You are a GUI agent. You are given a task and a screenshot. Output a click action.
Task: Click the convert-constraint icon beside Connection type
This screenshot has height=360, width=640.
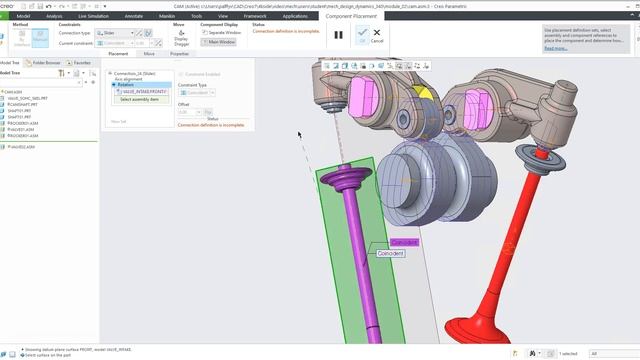coord(139,33)
